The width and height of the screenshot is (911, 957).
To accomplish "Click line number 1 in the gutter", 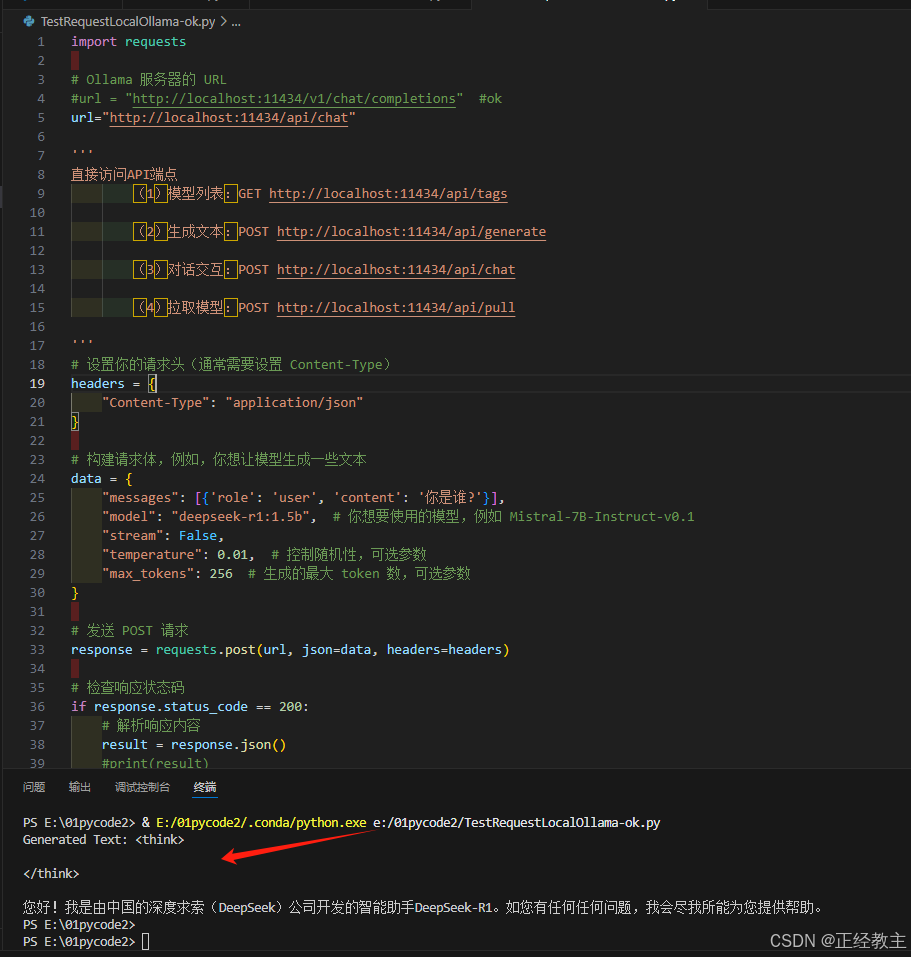I will [41, 42].
